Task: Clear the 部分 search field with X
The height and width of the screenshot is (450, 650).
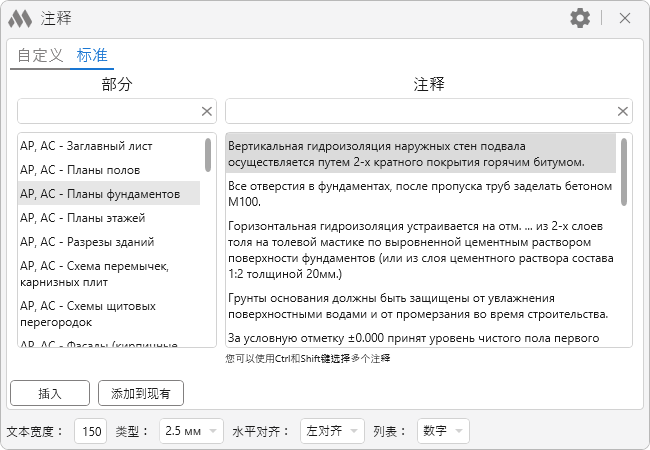Action: pos(207,111)
